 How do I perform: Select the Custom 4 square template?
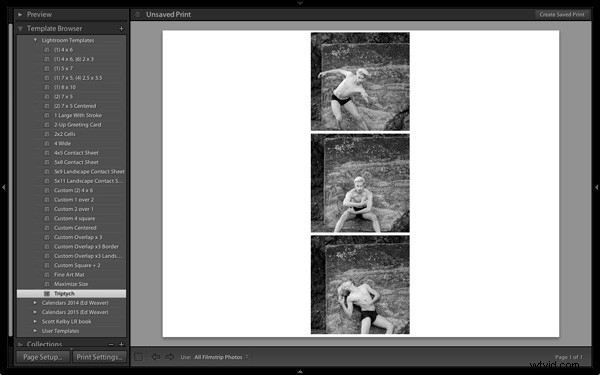click(x=71, y=218)
